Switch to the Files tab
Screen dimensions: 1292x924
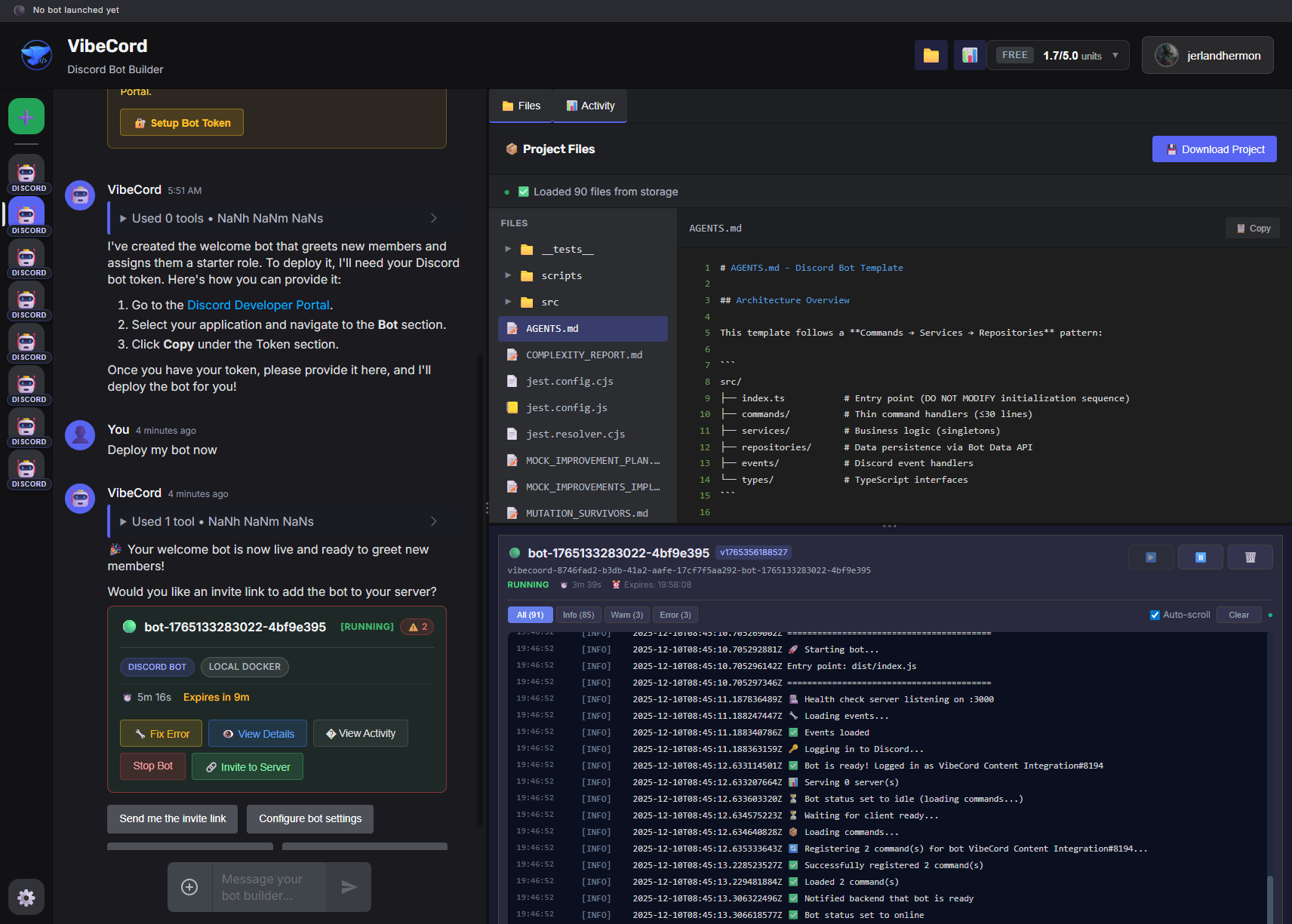[x=521, y=106]
